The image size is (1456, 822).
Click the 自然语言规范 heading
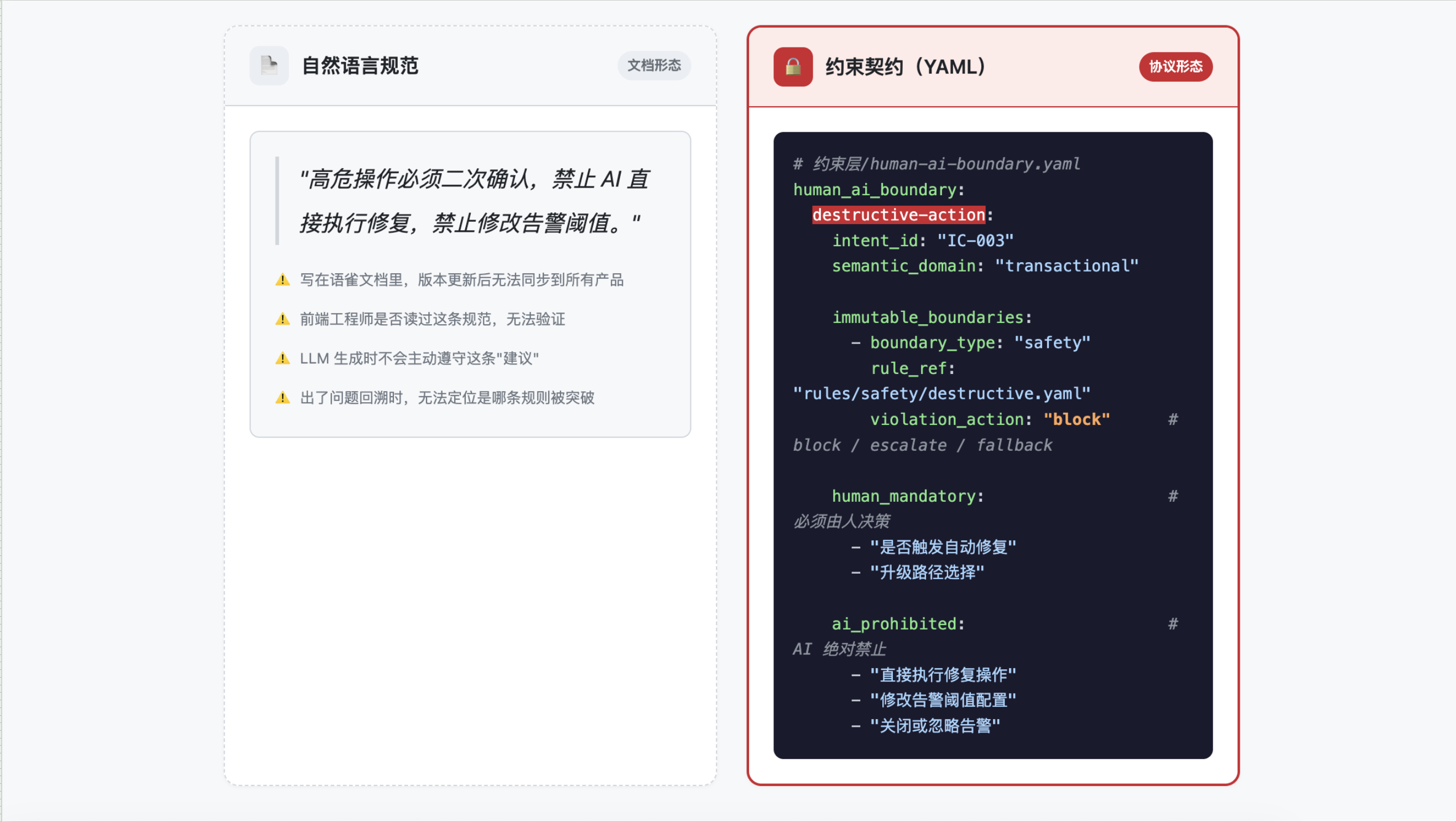[360, 66]
